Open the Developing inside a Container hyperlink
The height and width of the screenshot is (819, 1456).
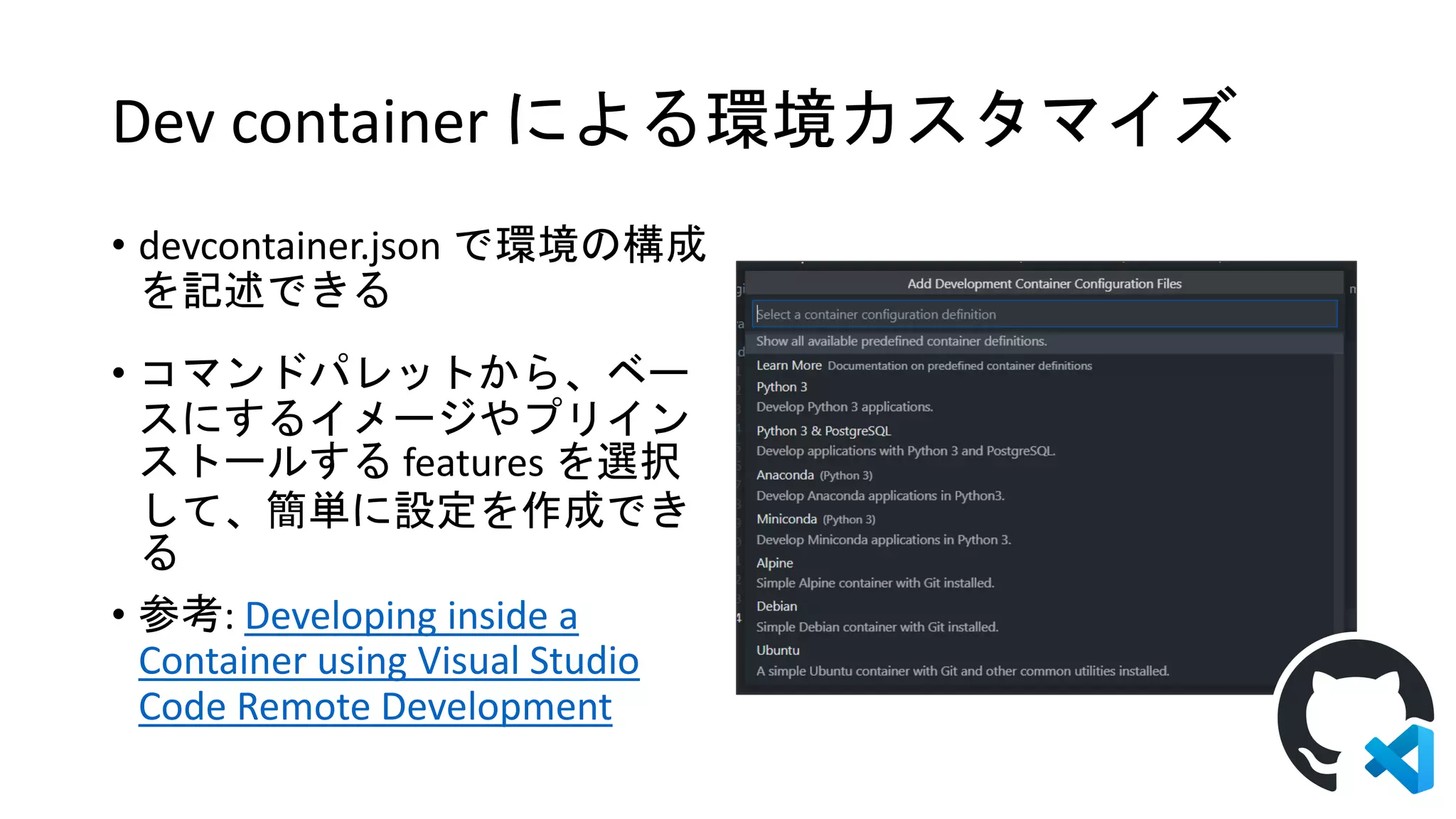click(x=389, y=660)
